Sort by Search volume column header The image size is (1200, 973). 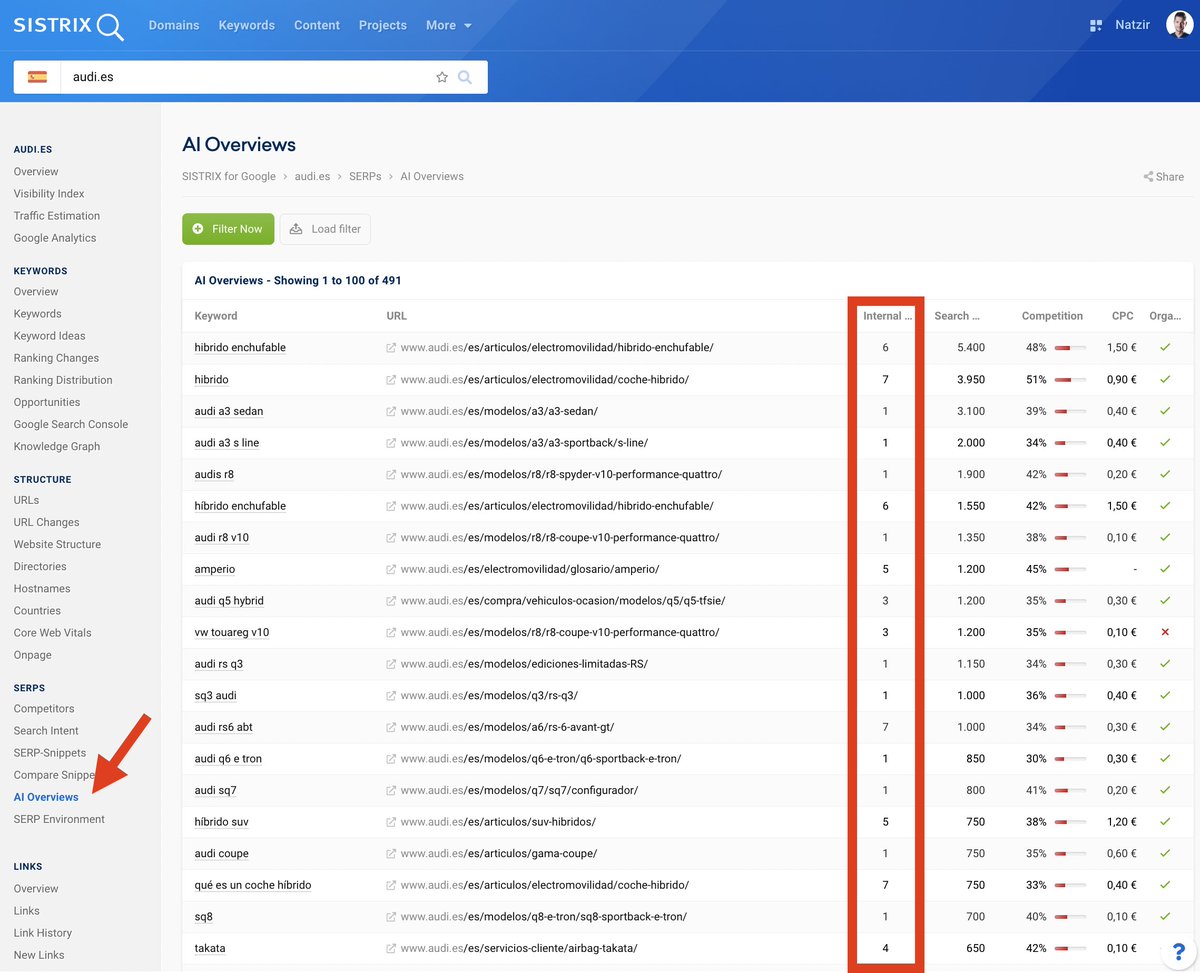958,316
